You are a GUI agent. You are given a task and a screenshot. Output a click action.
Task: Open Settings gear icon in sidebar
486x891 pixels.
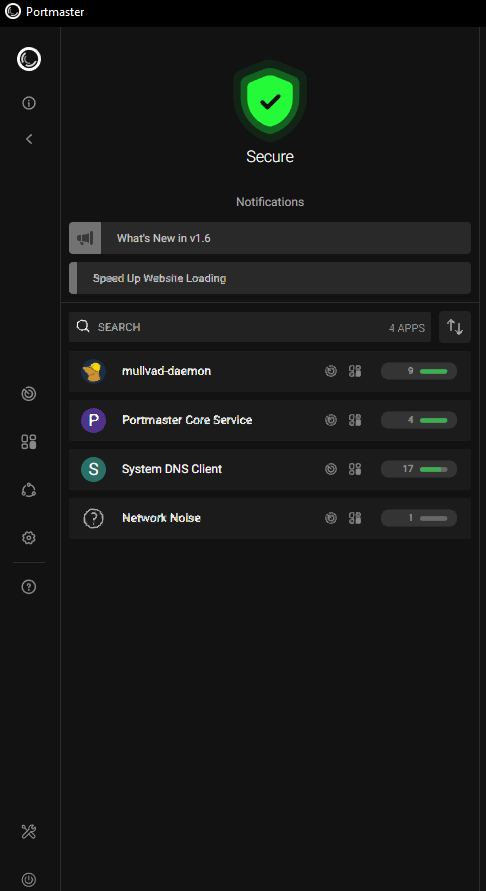29,538
